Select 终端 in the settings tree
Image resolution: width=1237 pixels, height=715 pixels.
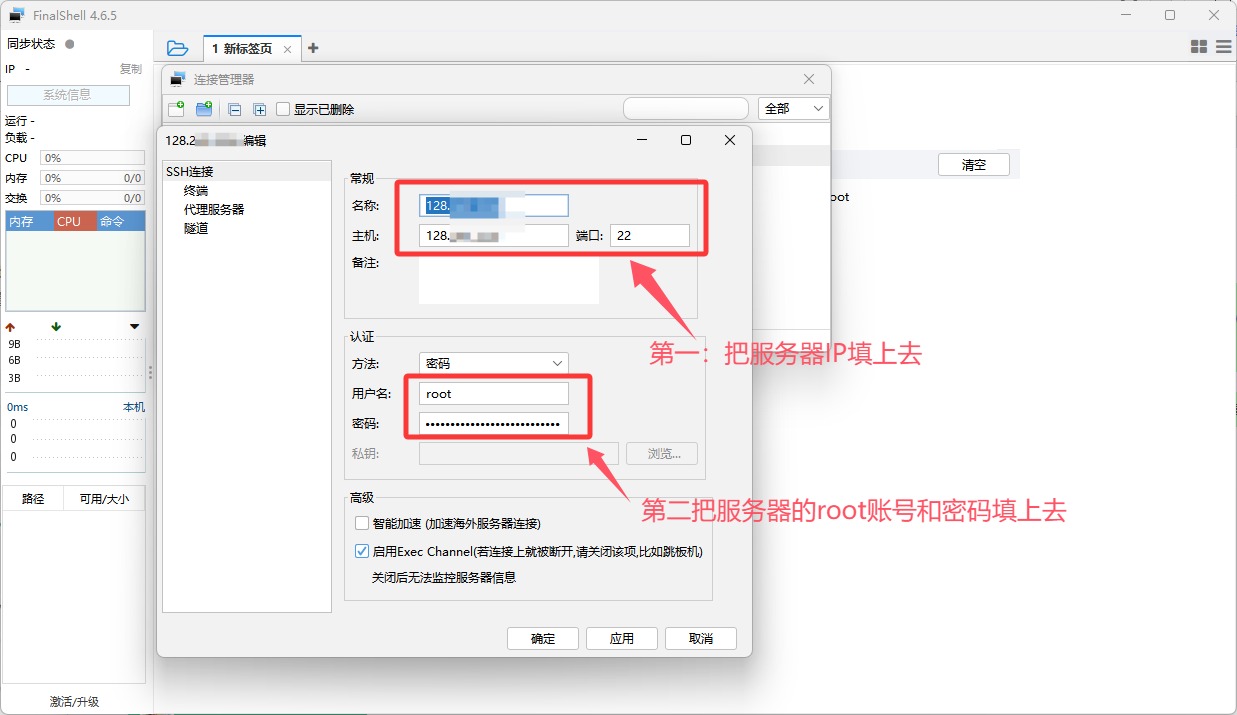tap(196, 190)
